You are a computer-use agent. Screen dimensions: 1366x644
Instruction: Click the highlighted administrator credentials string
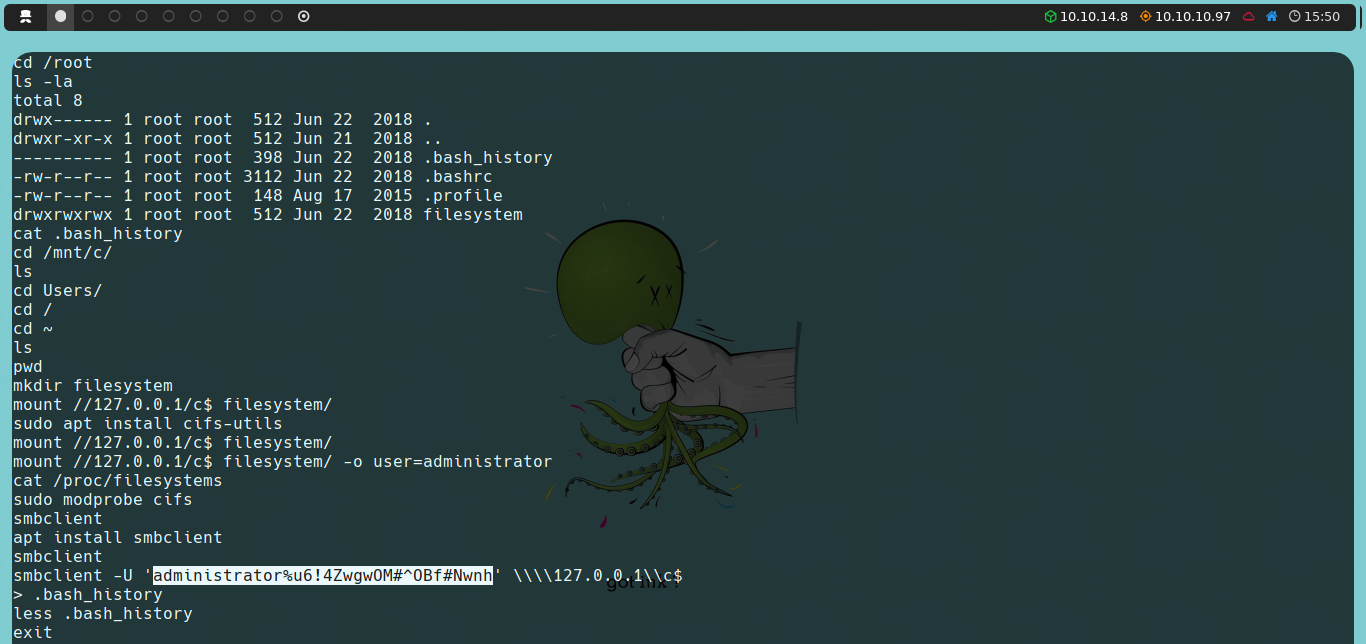click(323, 576)
